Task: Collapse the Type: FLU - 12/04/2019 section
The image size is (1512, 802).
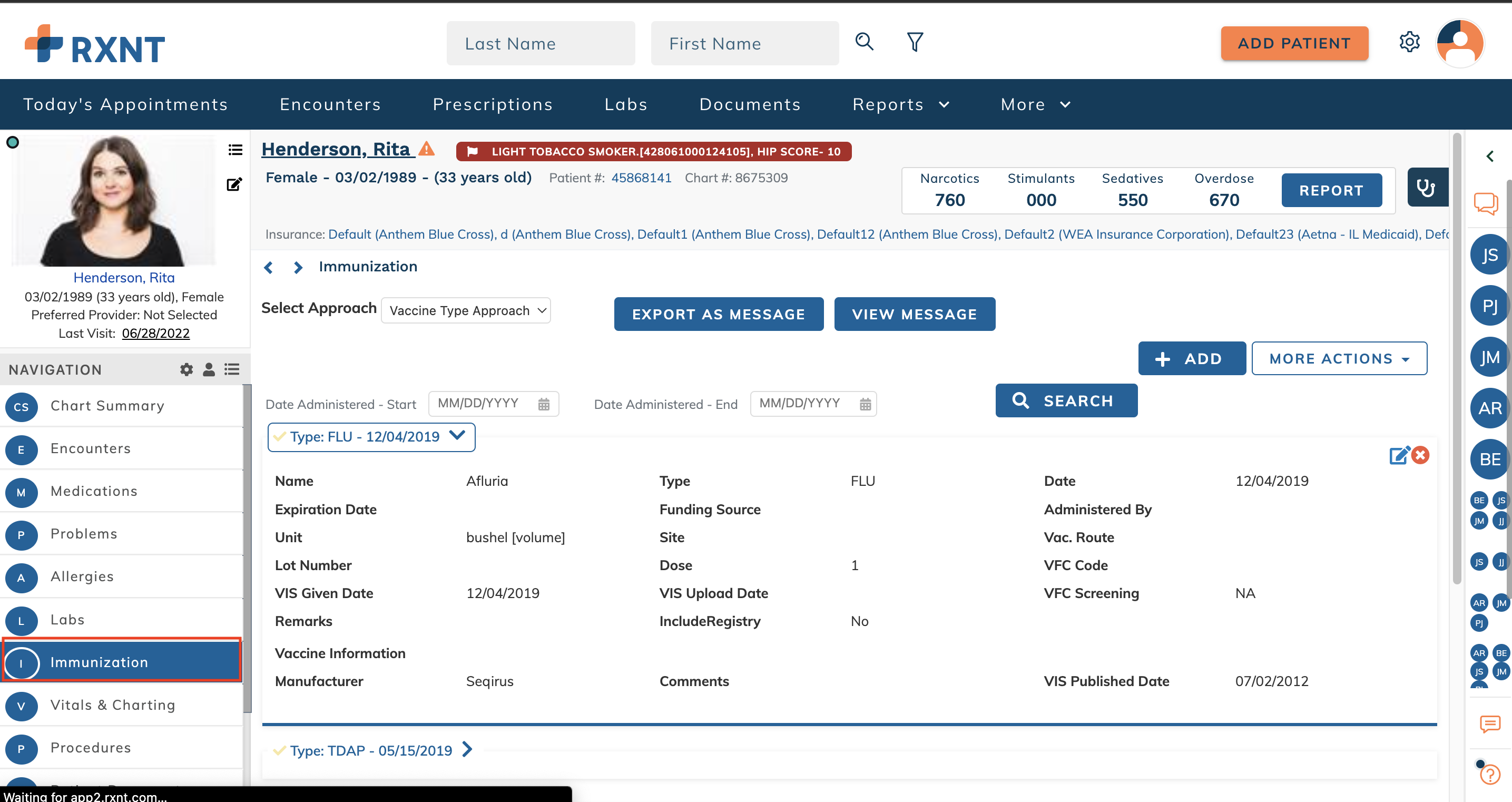Action: (371, 437)
